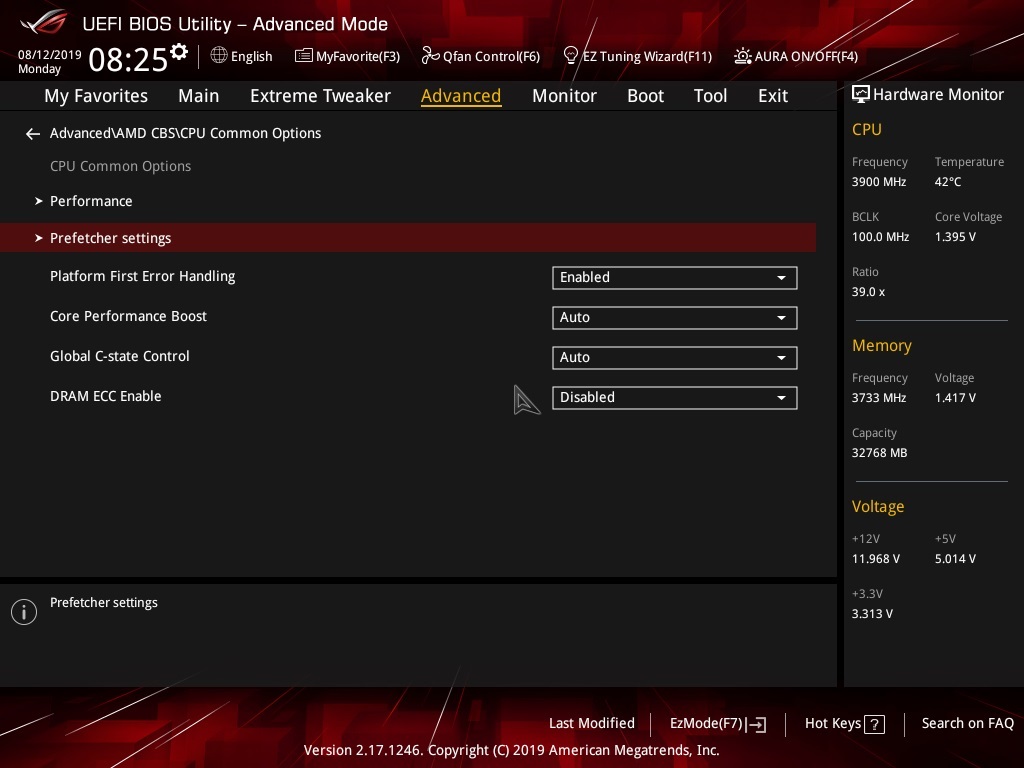Image resolution: width=1024 pixels, height=768 pixels.
Task: Launch EZ Tuning Wizard(F11)
Action: pyautogui.click(x=647, y=56)
